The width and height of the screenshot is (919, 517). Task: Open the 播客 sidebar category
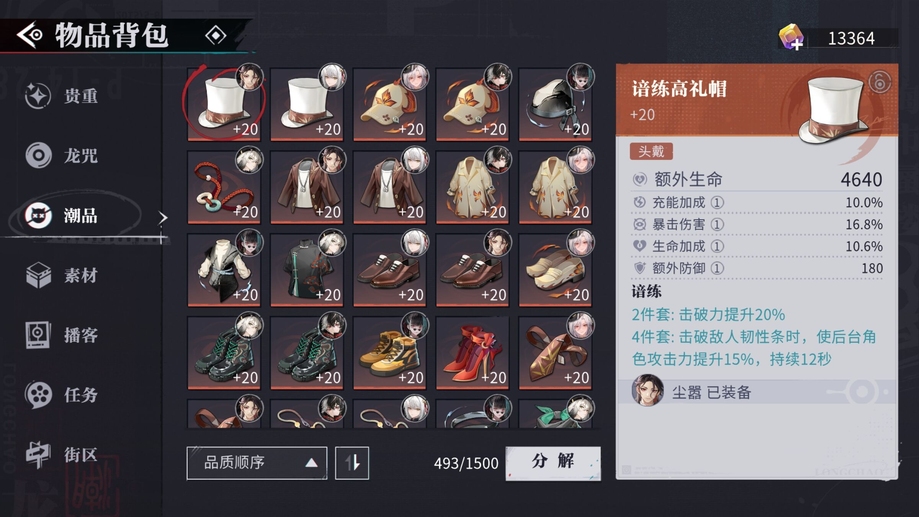[62, 335]
